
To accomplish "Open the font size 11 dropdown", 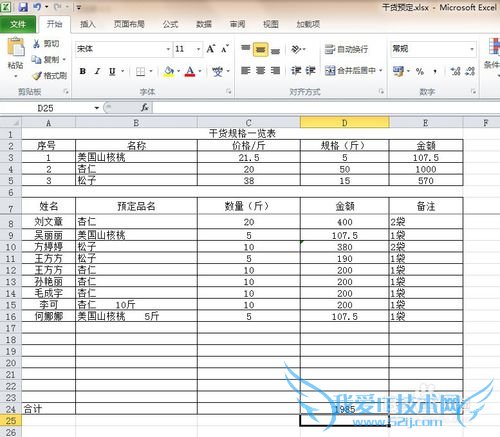I will (198, 49).
